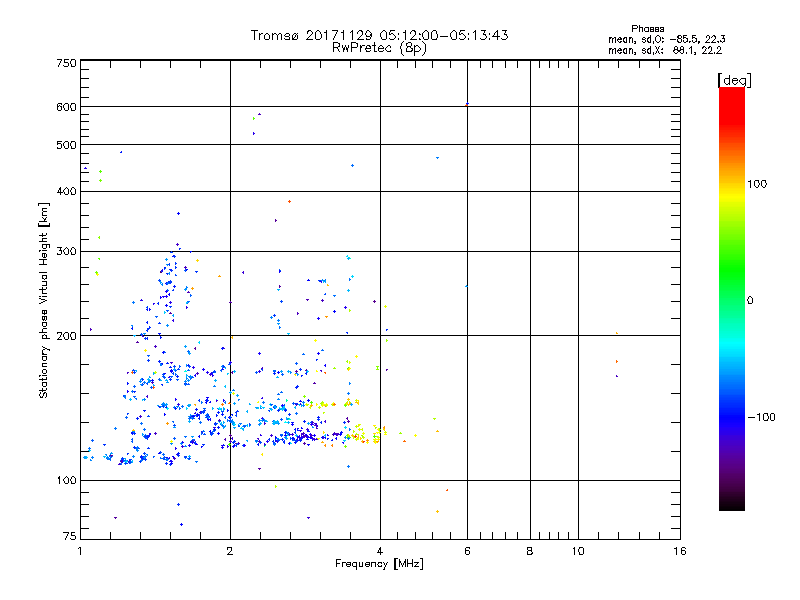The height and width of the screenshot is (600, 800).
Task: Click the frequency axis tick label "2"
Action: coord(230,551)
